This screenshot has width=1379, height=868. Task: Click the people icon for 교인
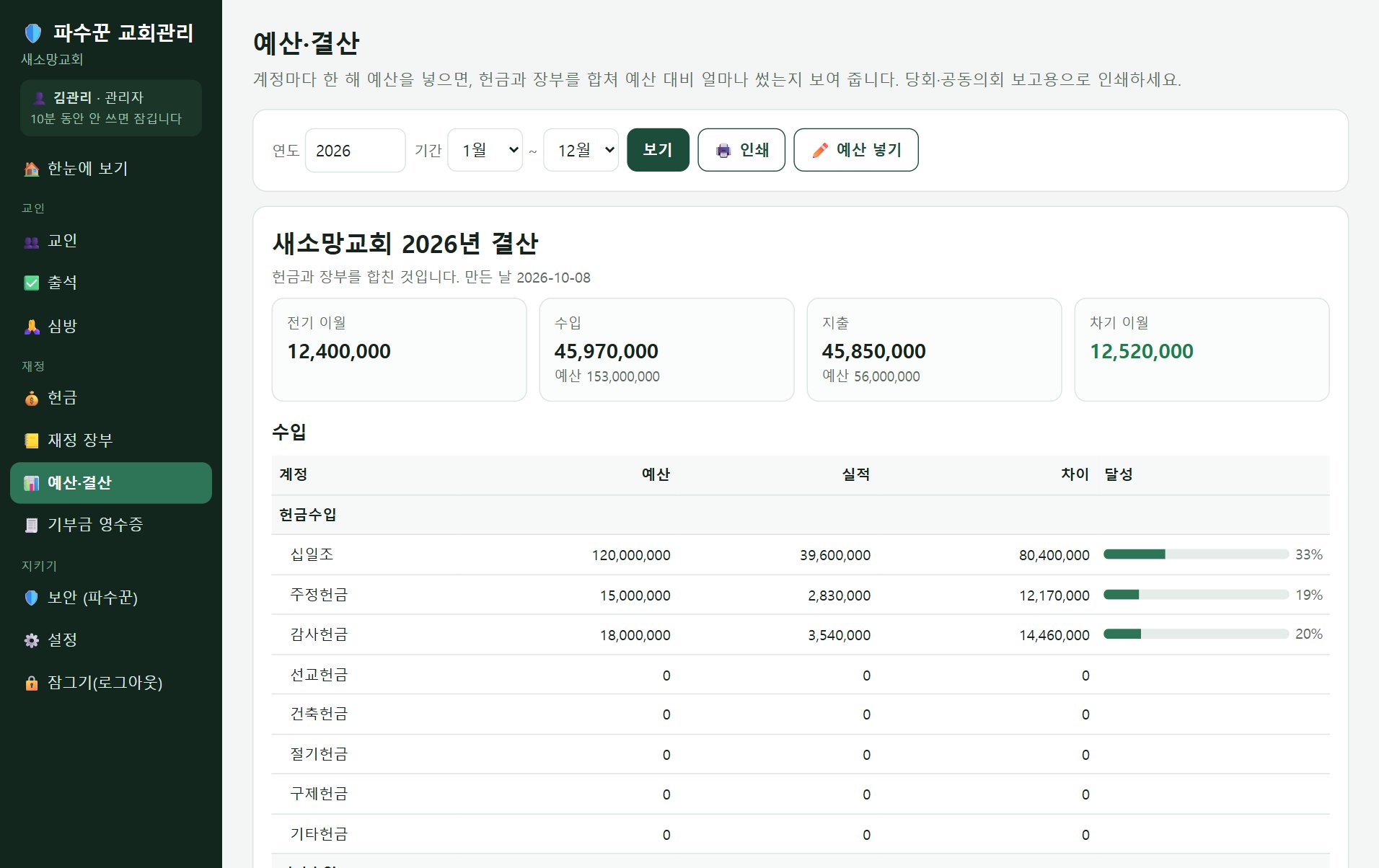click(x=32, y=242)
